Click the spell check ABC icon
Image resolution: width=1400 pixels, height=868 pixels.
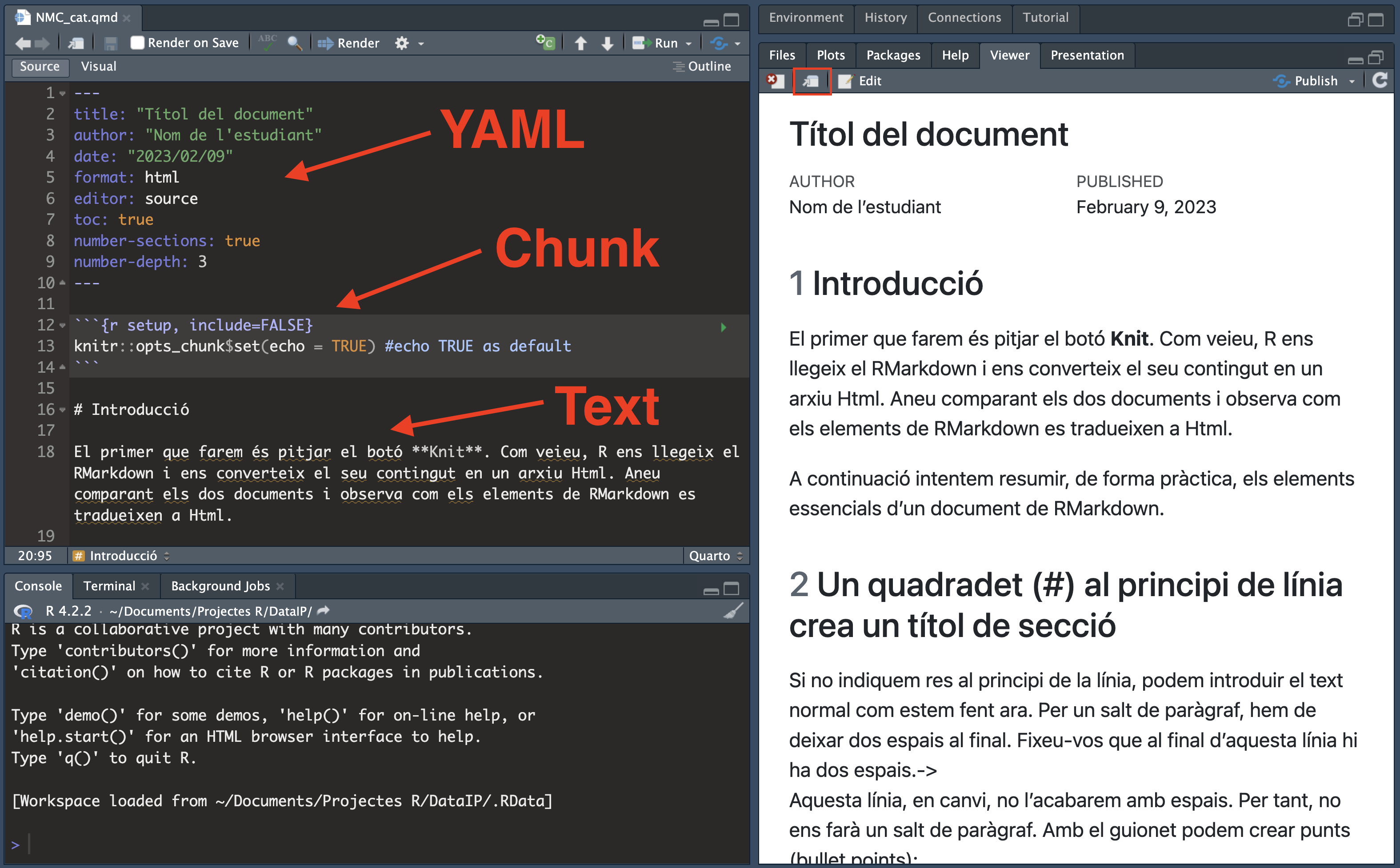tap(267, 43)
